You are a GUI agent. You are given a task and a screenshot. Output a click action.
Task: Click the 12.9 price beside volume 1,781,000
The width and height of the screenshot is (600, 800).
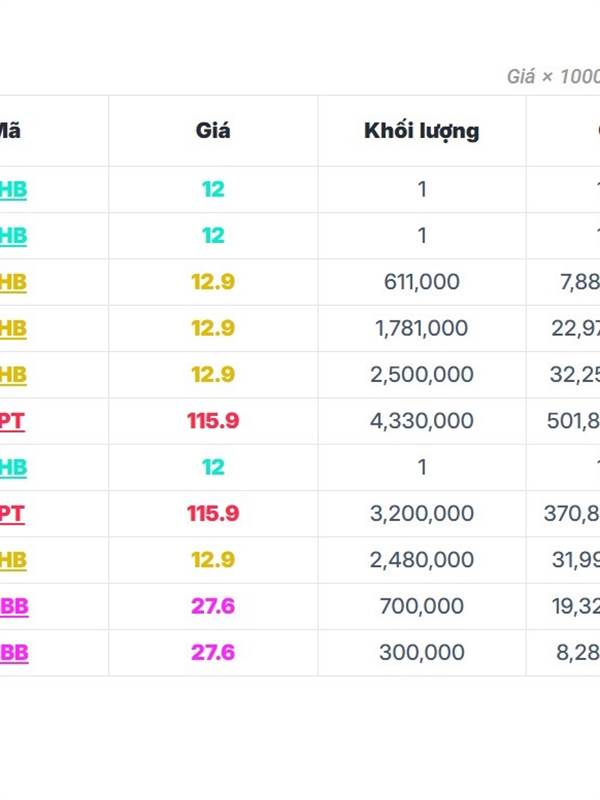point(213,328)
